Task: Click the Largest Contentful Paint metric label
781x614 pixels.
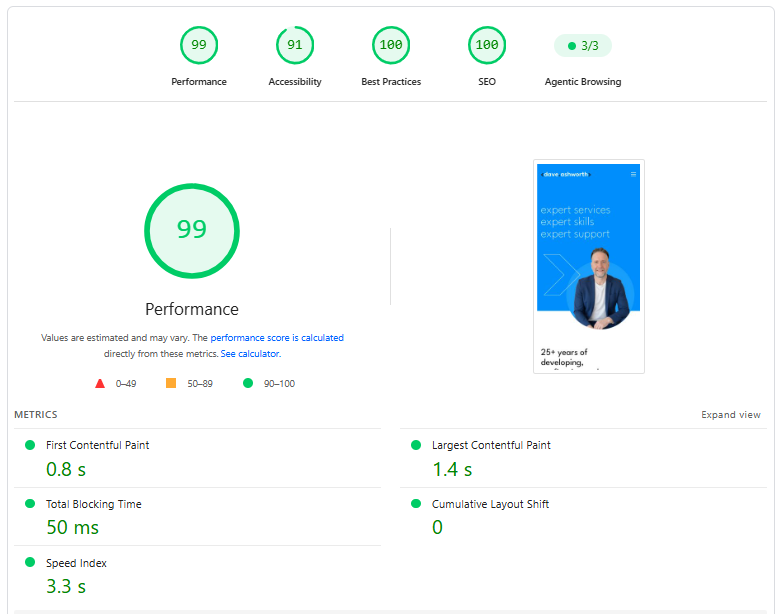Action: point(491,445)
